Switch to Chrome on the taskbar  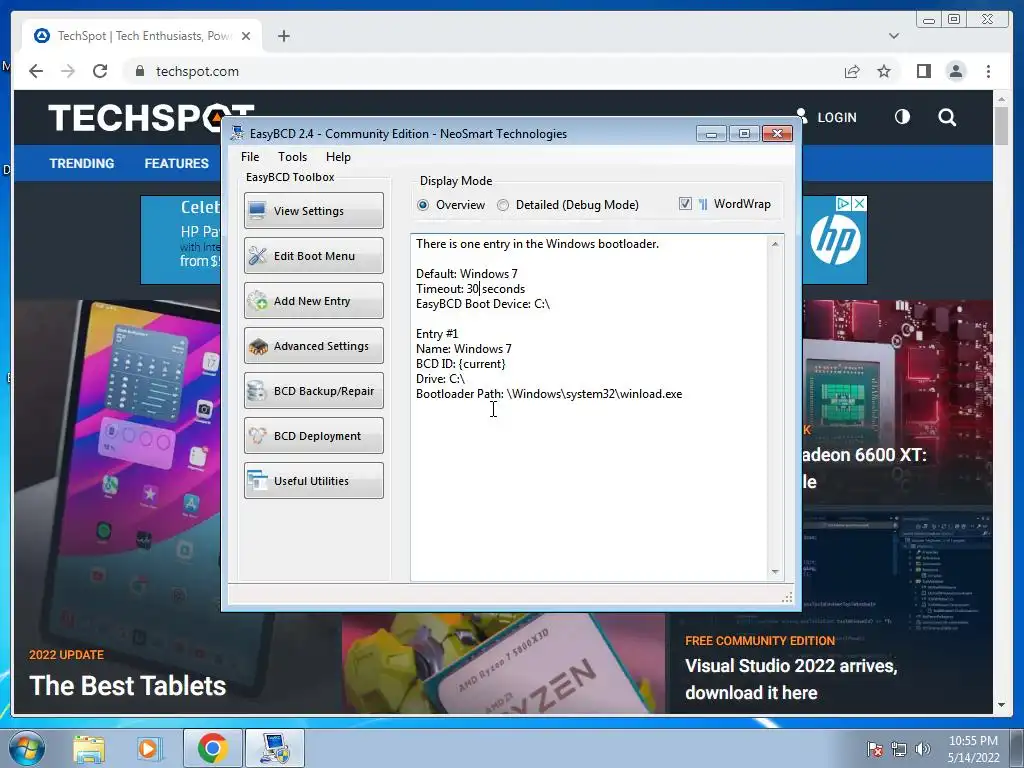[212, 748]
